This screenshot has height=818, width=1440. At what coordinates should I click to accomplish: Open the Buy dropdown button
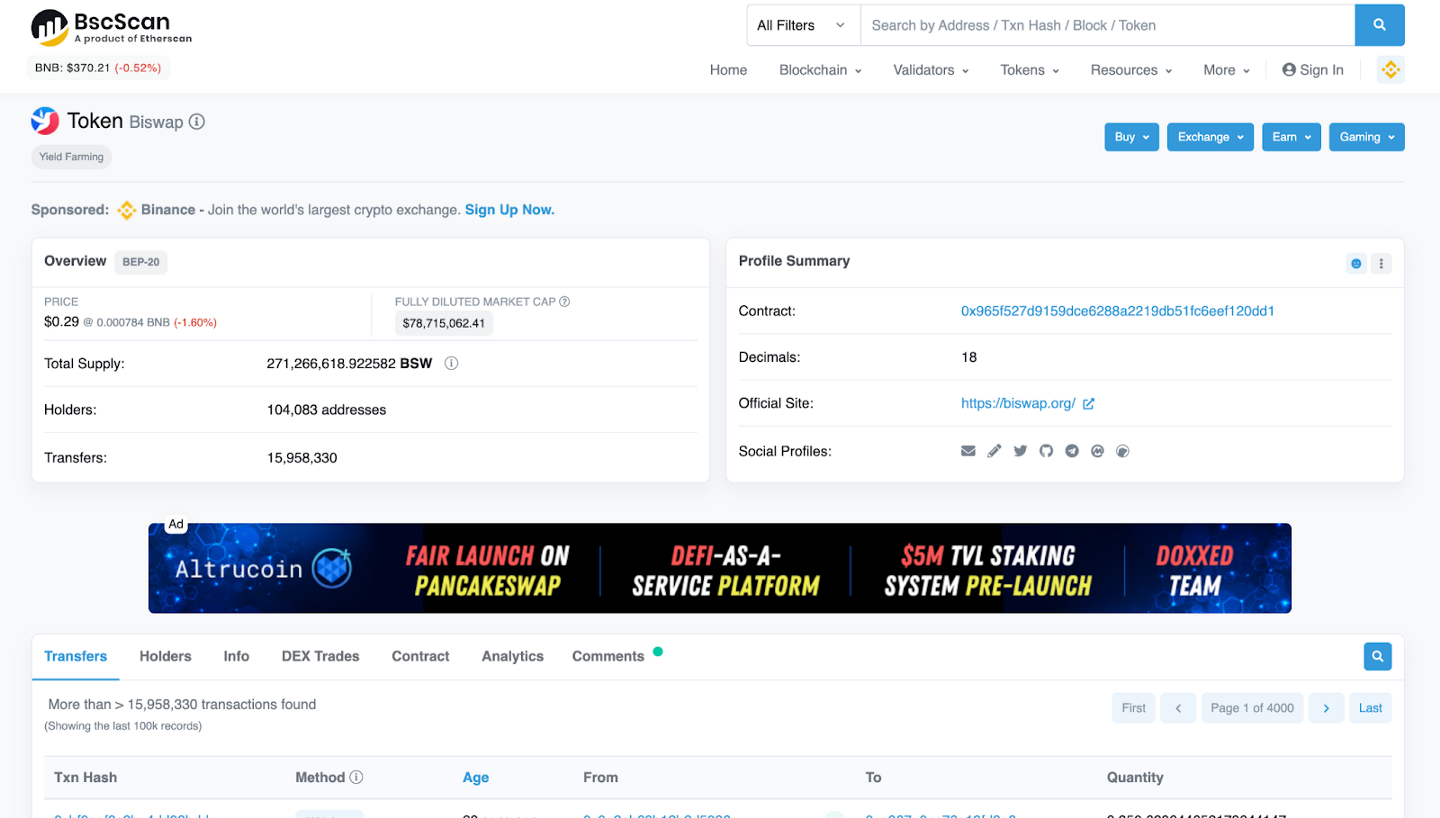[x=1132, y=137]
